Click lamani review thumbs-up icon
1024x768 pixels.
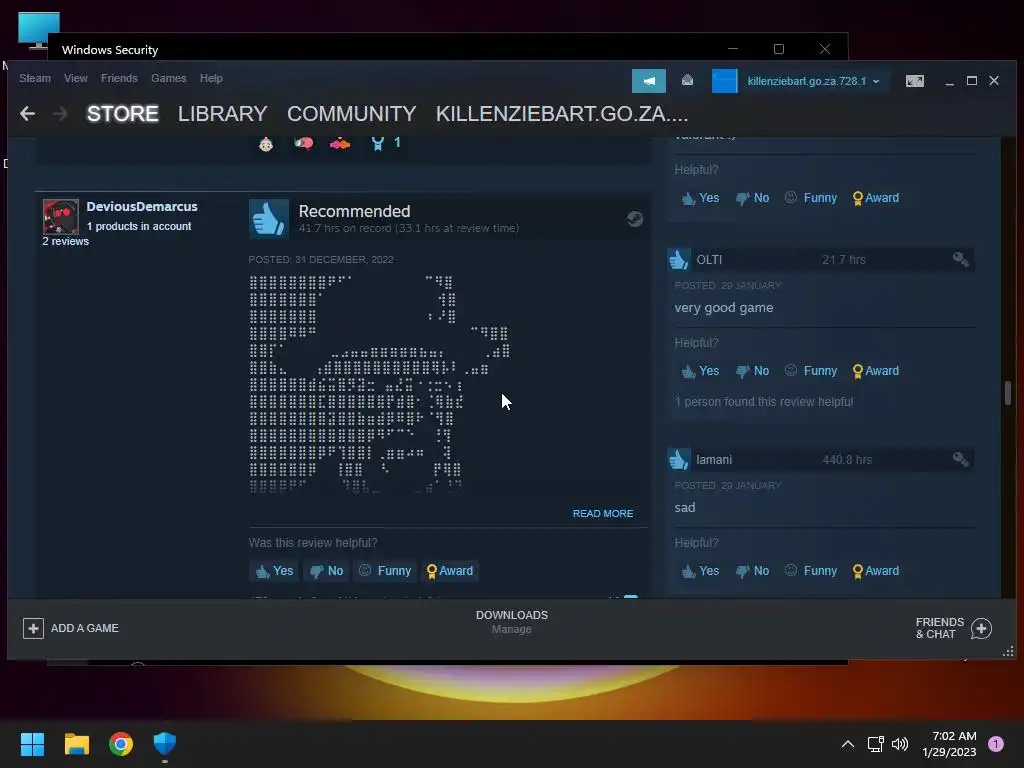pos(679,460)
